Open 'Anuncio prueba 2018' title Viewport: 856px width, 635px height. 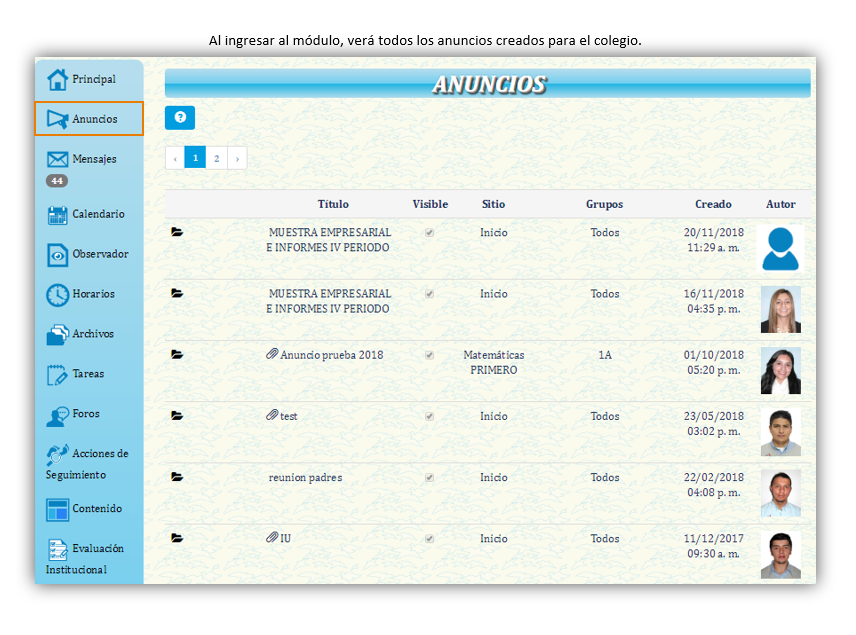coord(331,355)
